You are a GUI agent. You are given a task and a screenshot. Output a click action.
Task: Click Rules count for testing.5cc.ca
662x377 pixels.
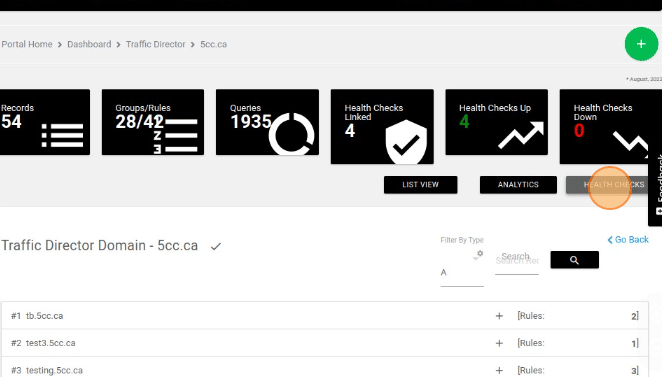(x=578, y=370)
